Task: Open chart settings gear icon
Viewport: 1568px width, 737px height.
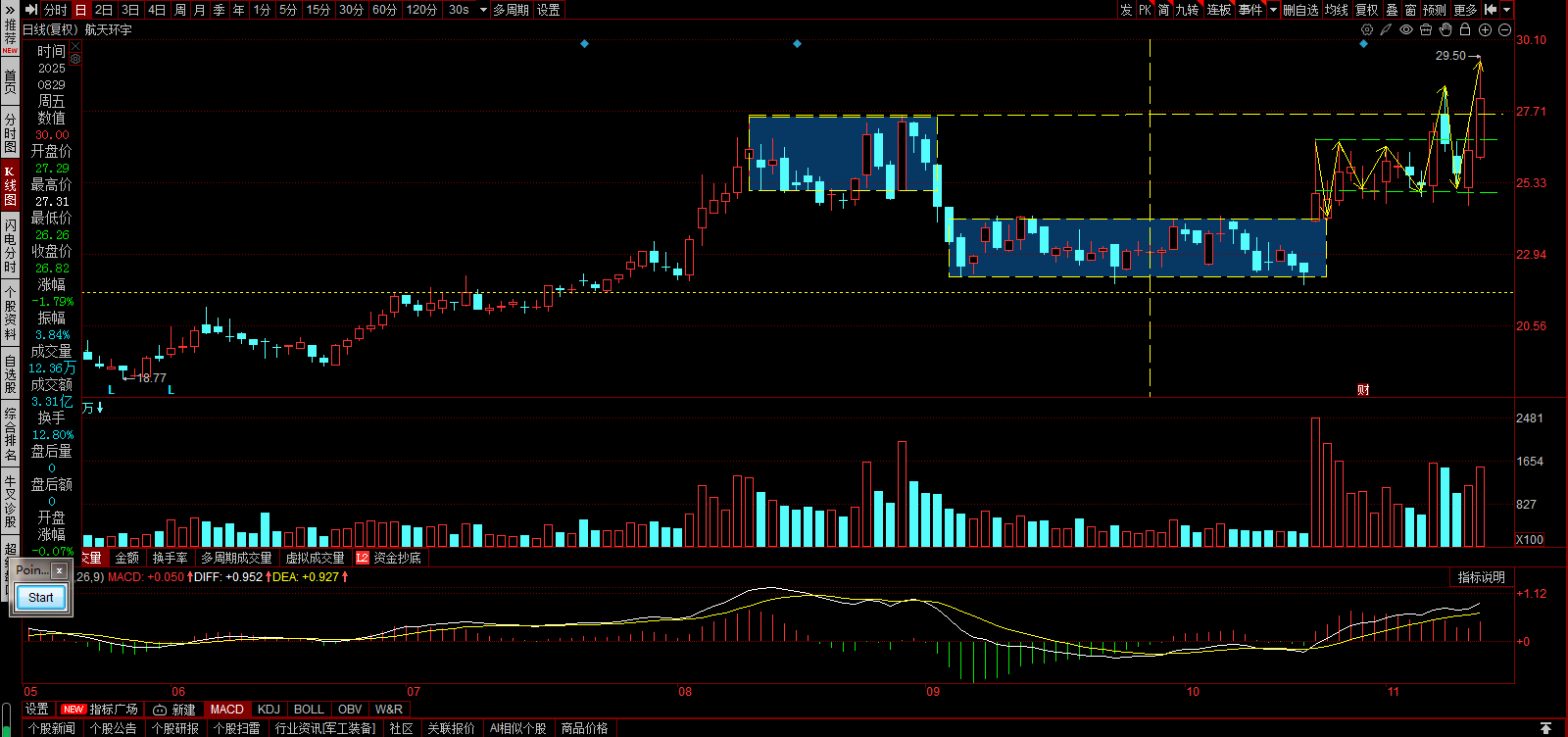Action: (x=1367, y=29)
